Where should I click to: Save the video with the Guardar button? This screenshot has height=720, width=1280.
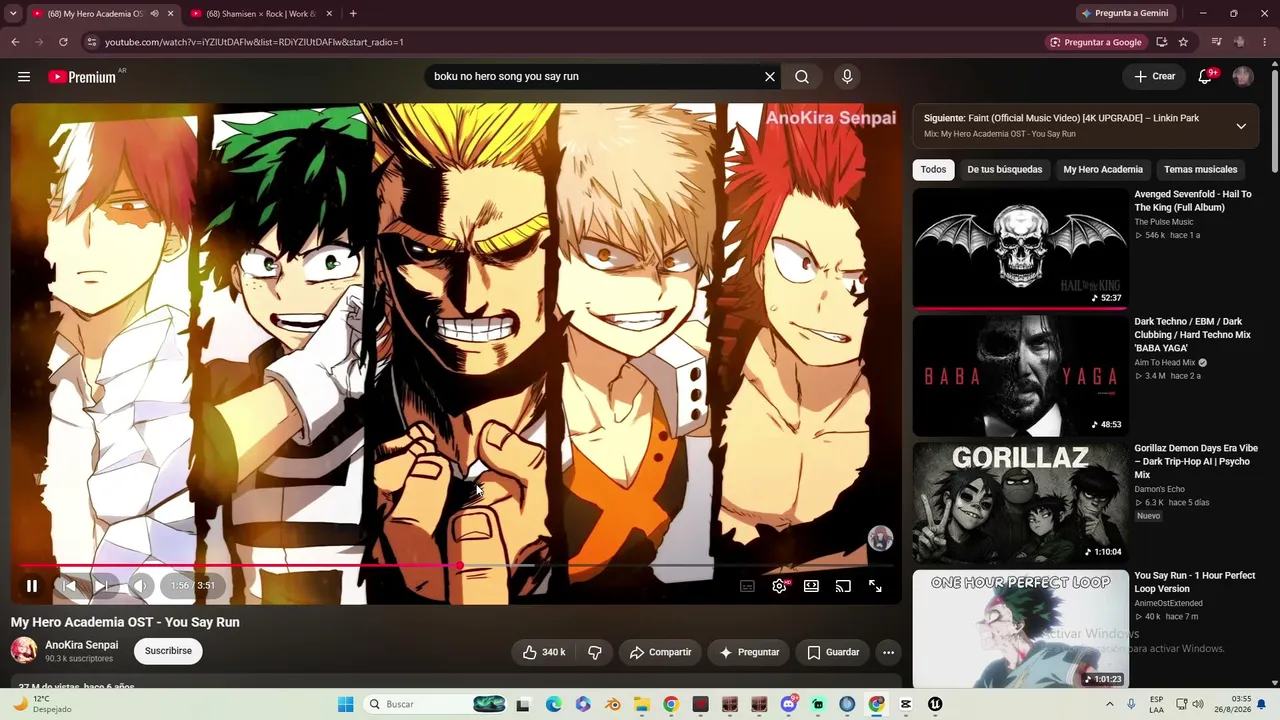pos(833,652)
